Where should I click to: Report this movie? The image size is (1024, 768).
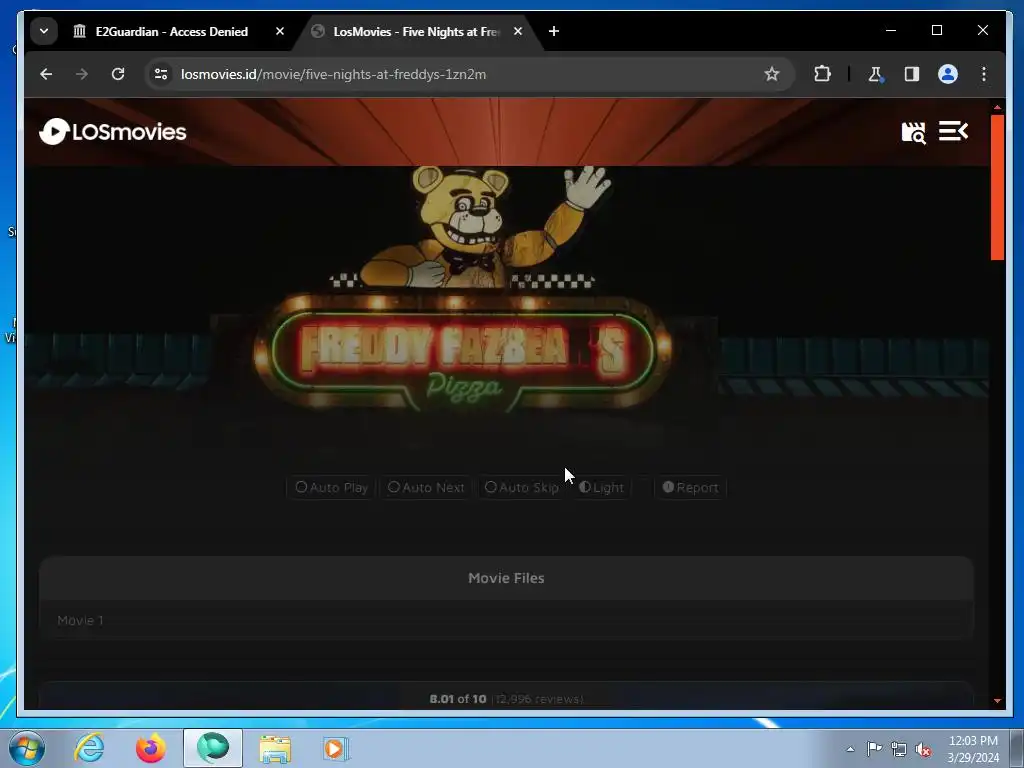[690, 488]
